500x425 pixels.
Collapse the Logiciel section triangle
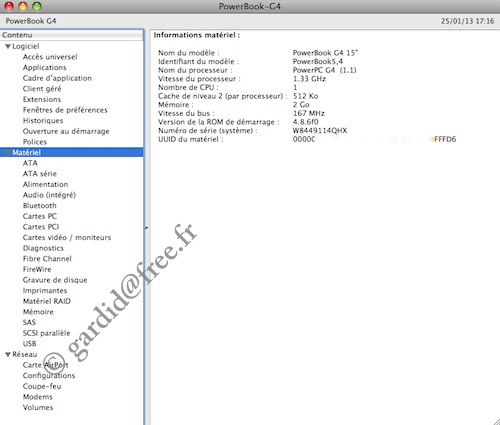pos(8,47)
